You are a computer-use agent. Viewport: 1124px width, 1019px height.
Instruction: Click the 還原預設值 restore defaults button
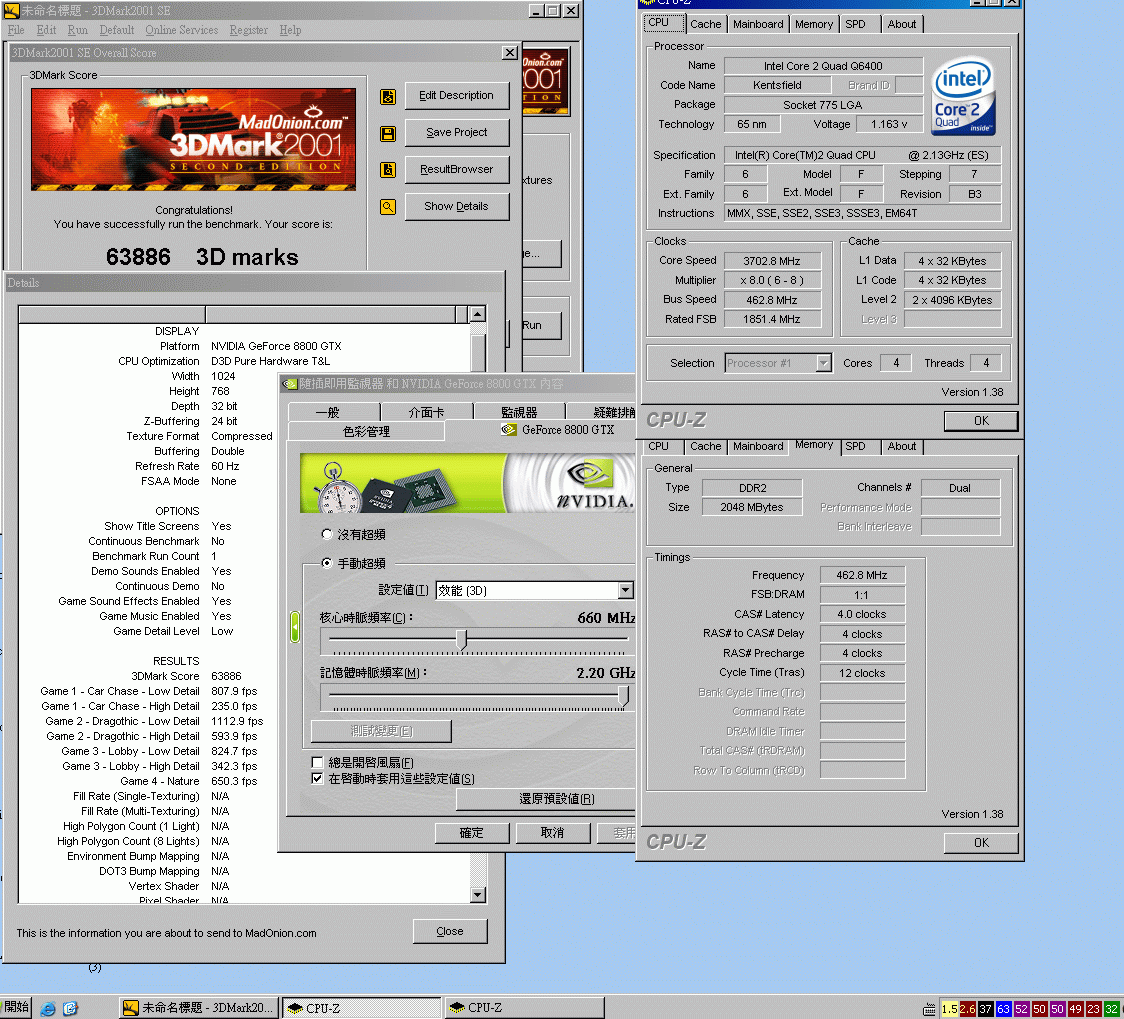pos(548,799)
